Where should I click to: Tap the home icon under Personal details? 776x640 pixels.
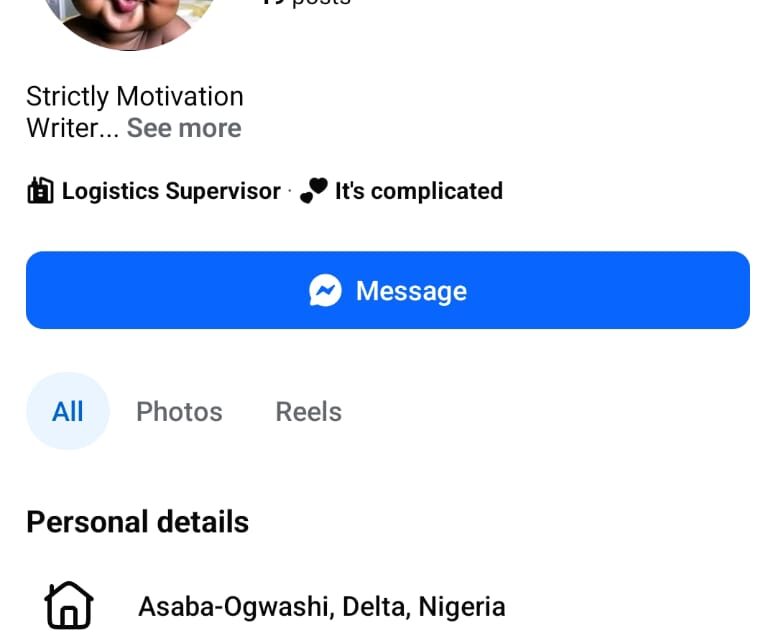coord(69,606)
